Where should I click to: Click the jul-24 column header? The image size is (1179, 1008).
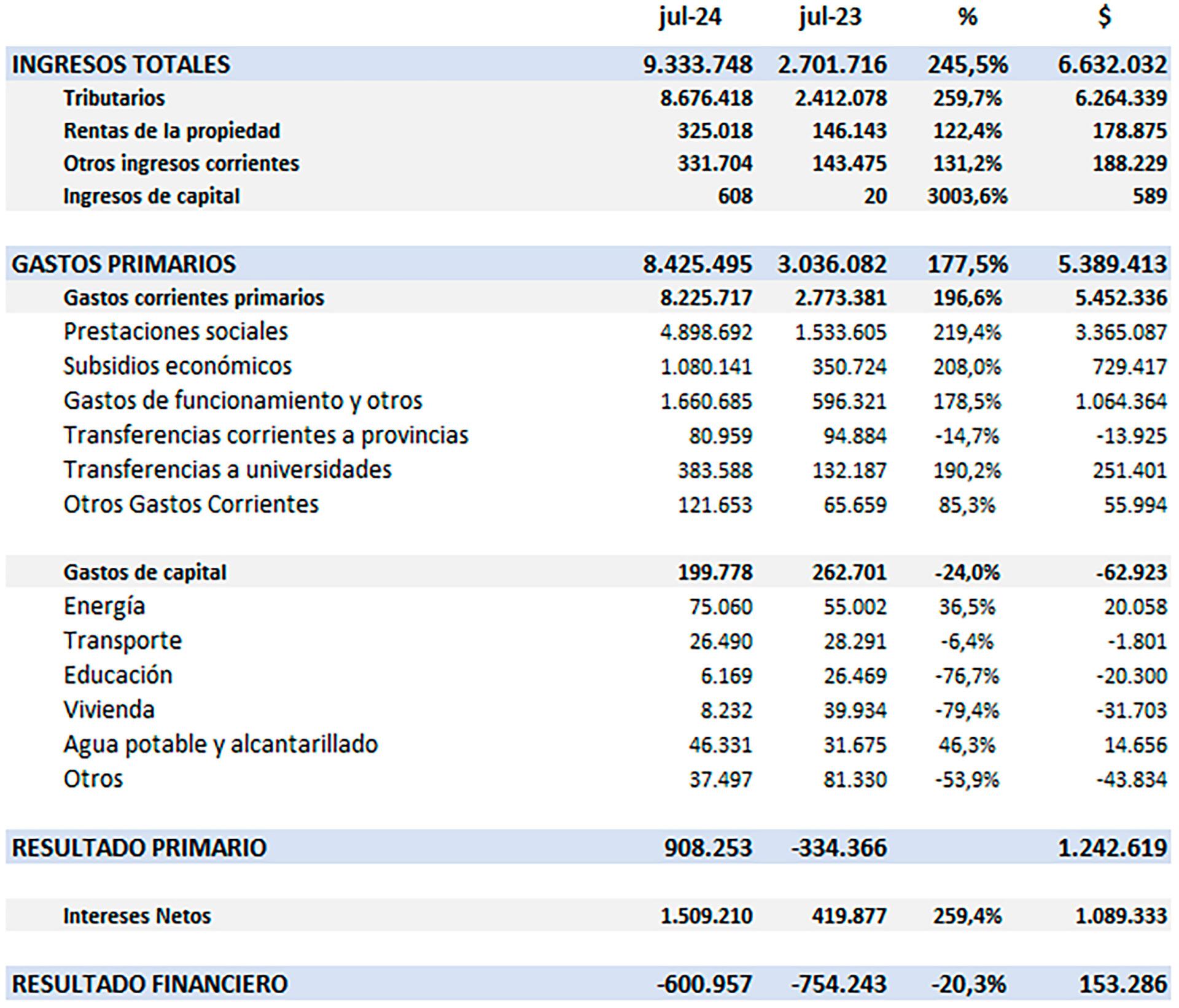[690, 17]
